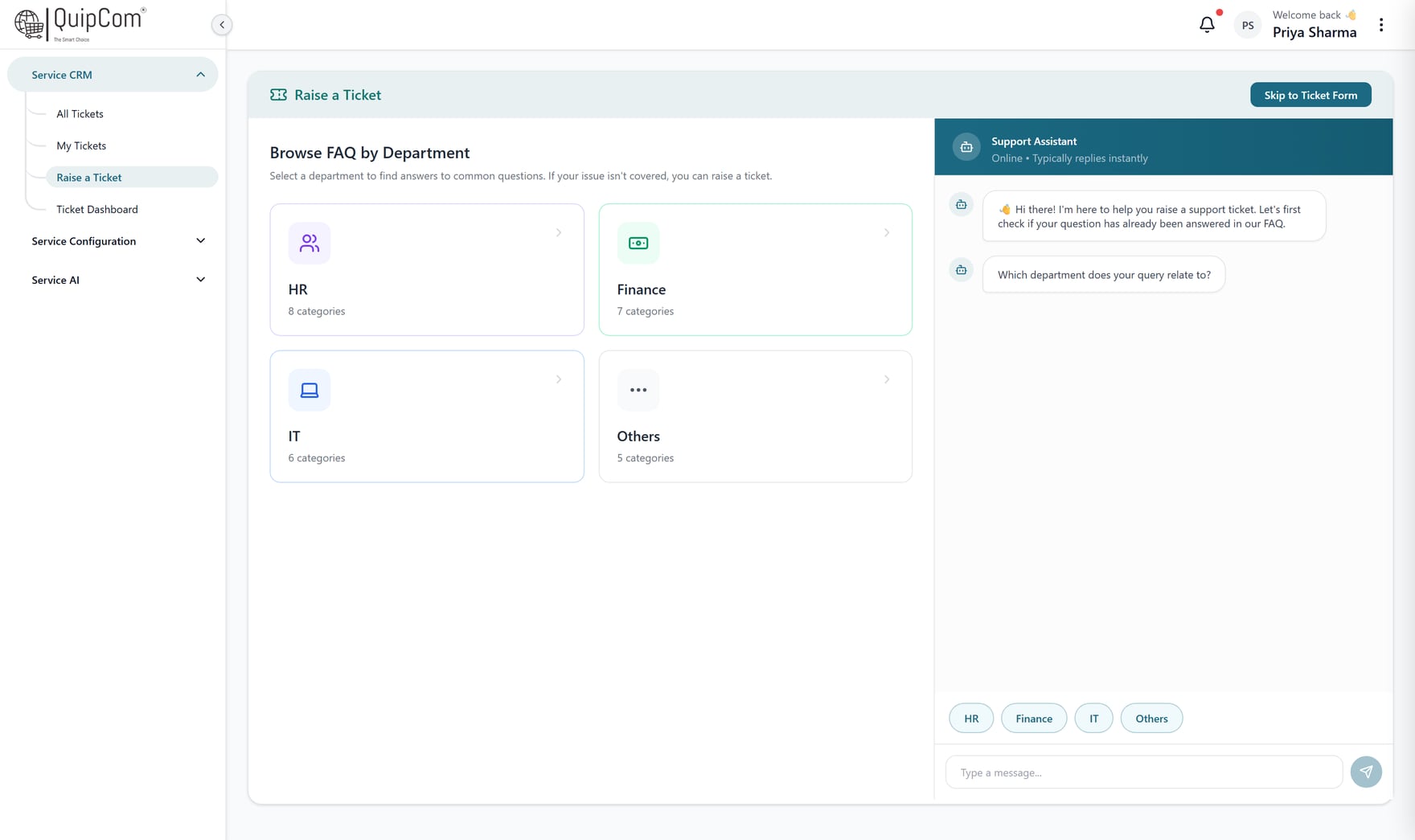1415x840 pixels.
Task: Open the IT card chevron arrow
Action: [x=559, y=379]
